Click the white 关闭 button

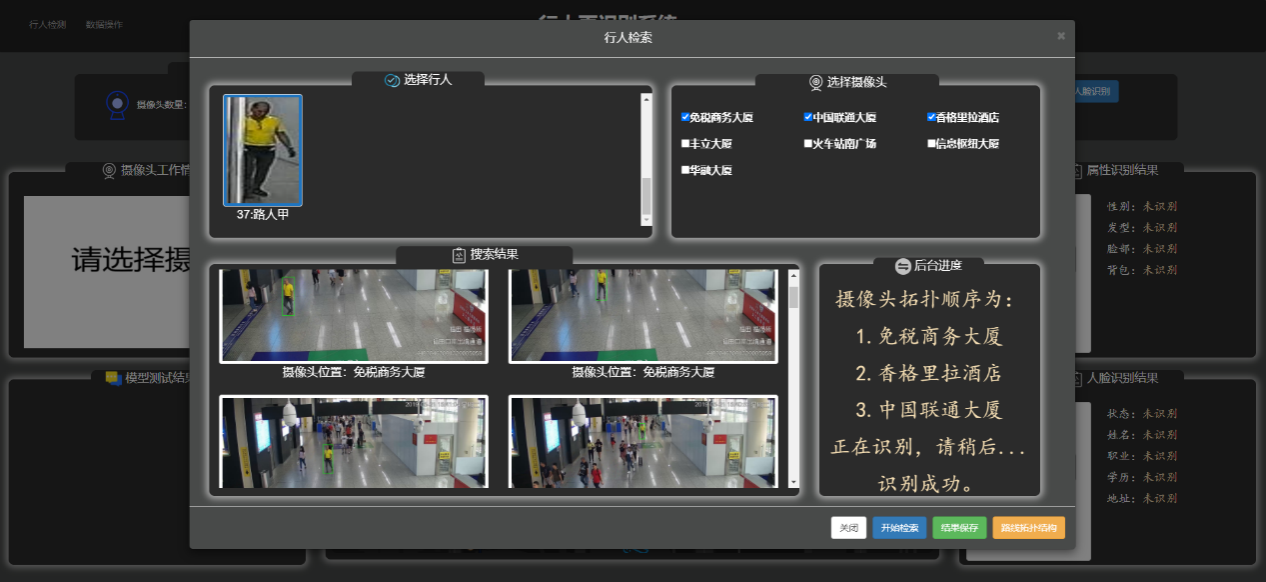pos(849,528)
